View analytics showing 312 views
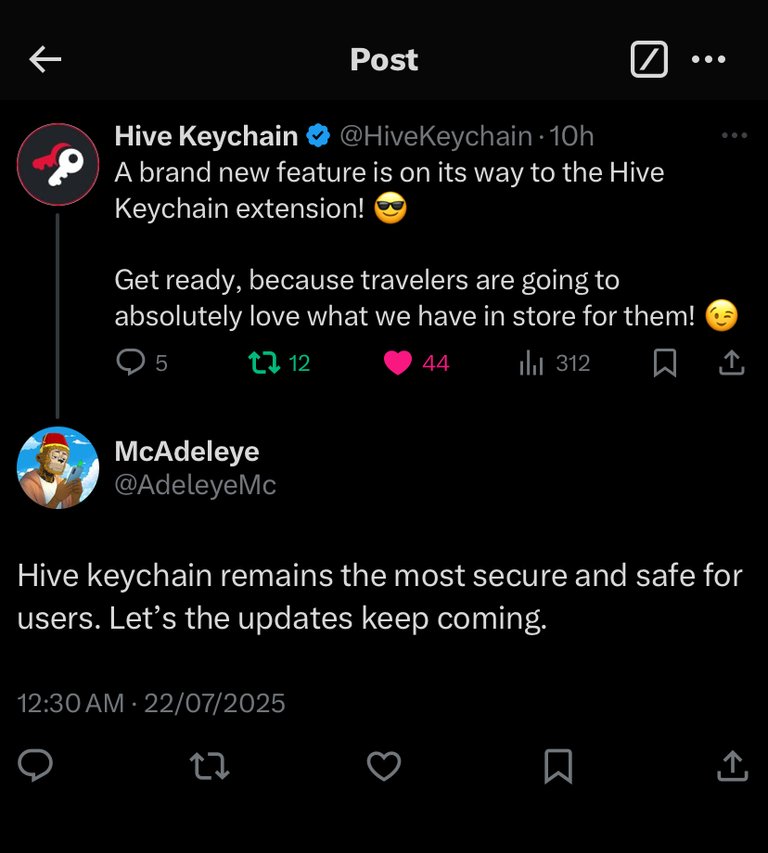The width and height of the screenshot is (768, 853). coord(531,363)
